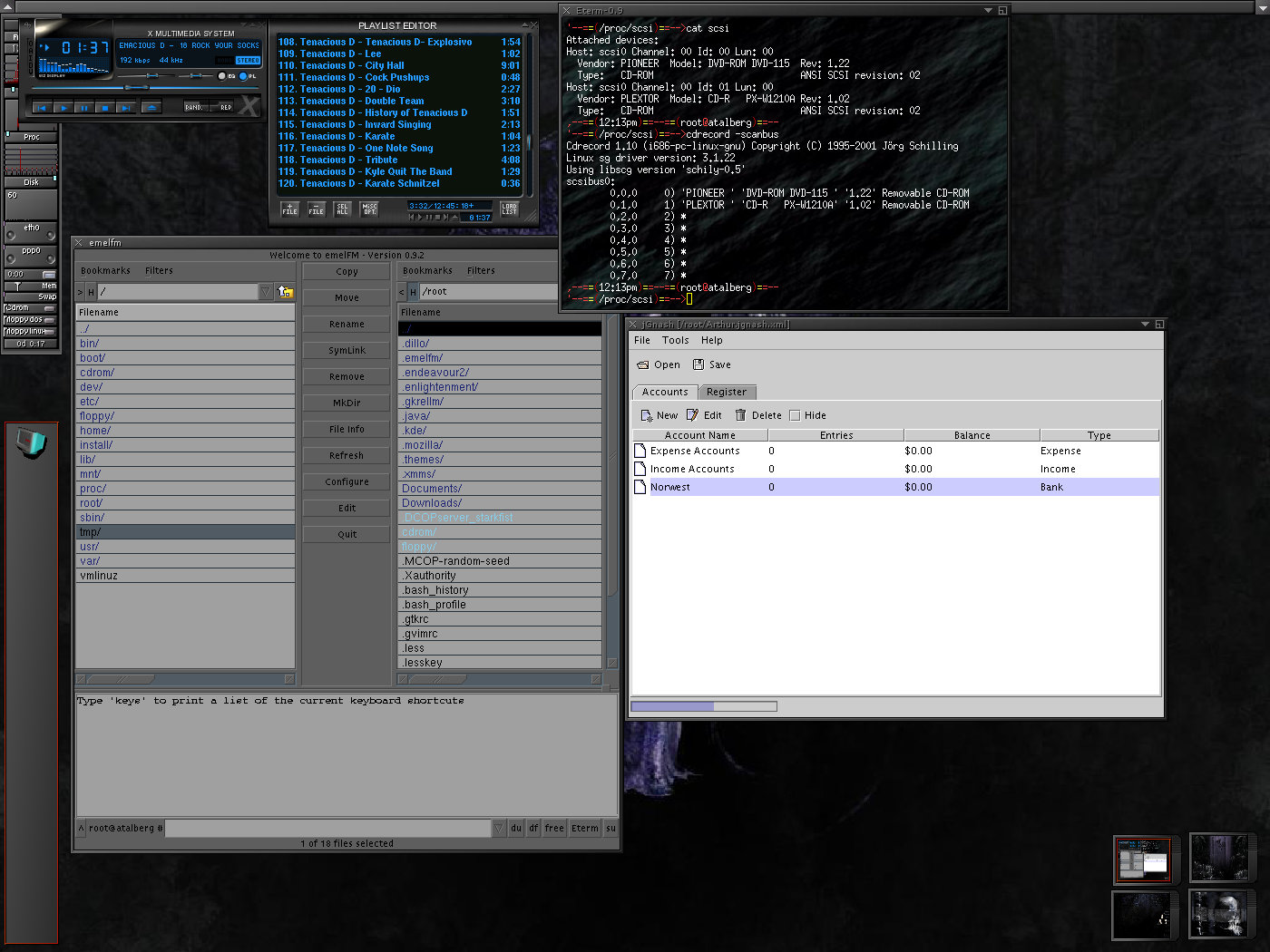Click the Copy button in emelFM
Viewport: 1270px width, 952px height.
click(347, 271)
